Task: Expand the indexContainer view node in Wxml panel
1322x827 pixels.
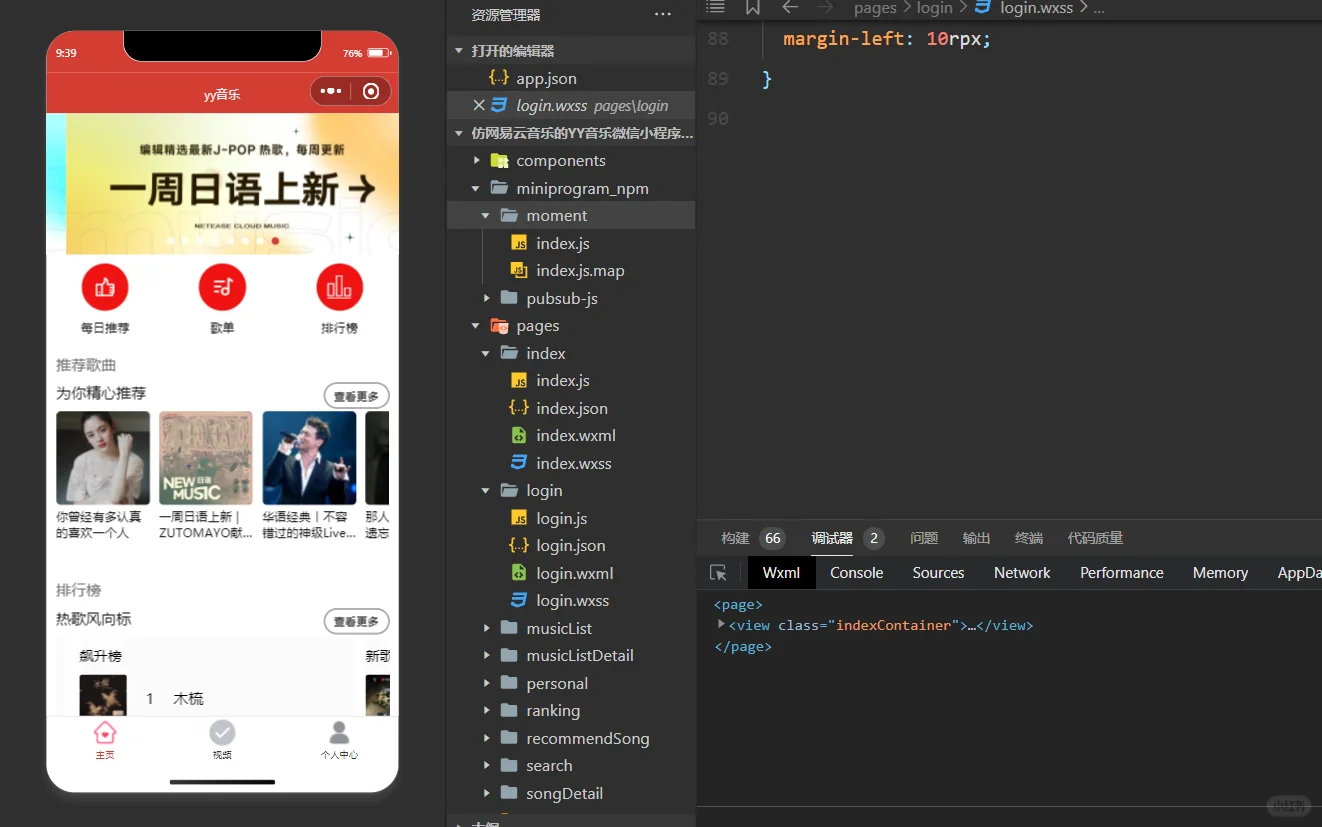Action: (720, 625)
